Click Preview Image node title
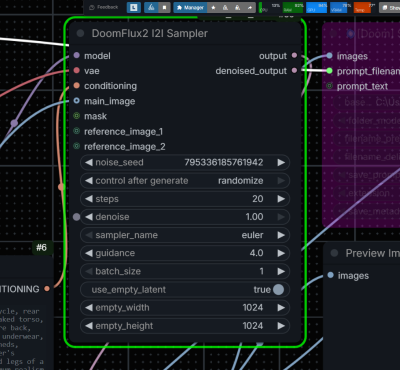The image size is (400, 370). coord(373,253)
